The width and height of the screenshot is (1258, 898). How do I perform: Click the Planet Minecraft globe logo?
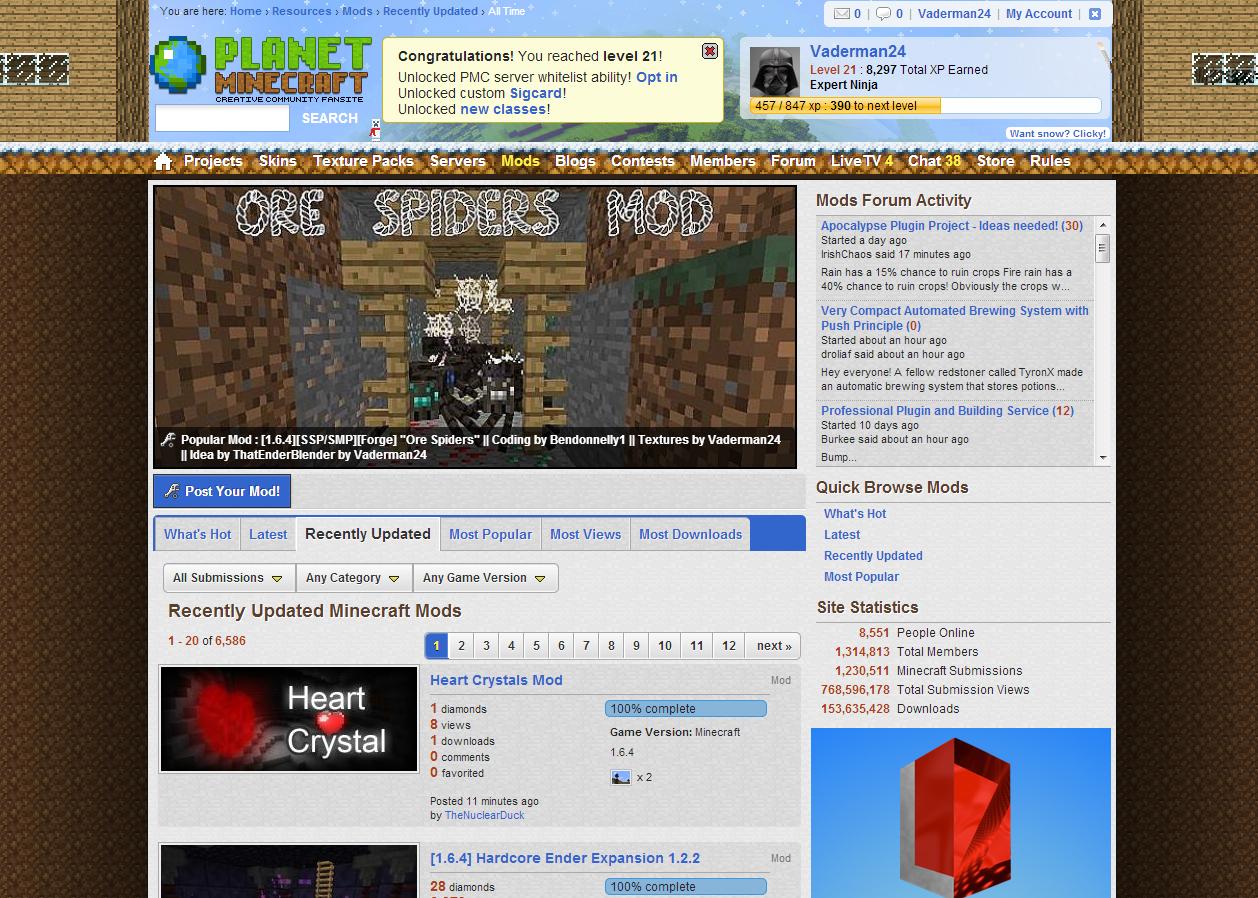(x=178, y=66)
